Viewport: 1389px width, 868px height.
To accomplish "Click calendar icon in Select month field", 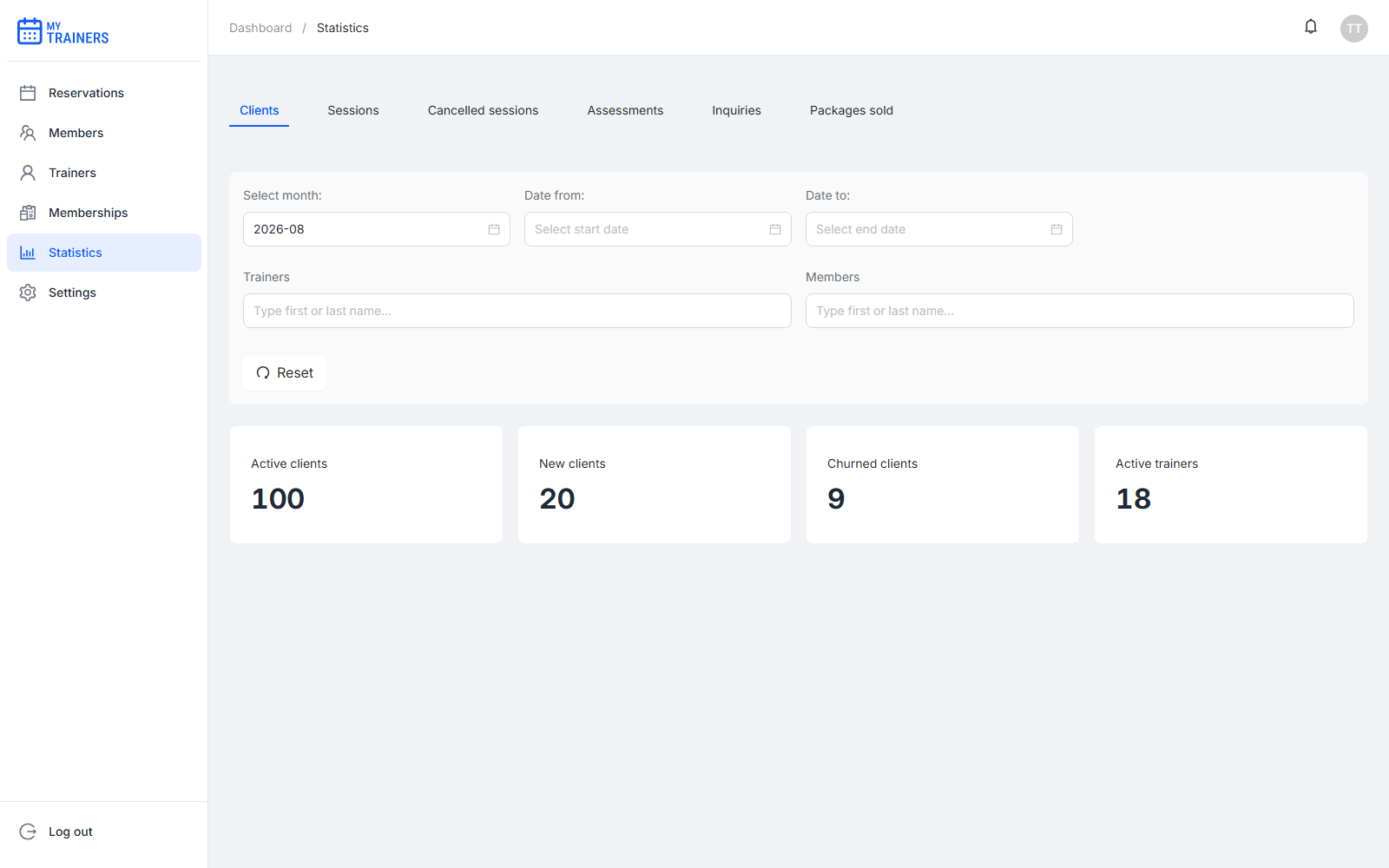I will [494, 229].
